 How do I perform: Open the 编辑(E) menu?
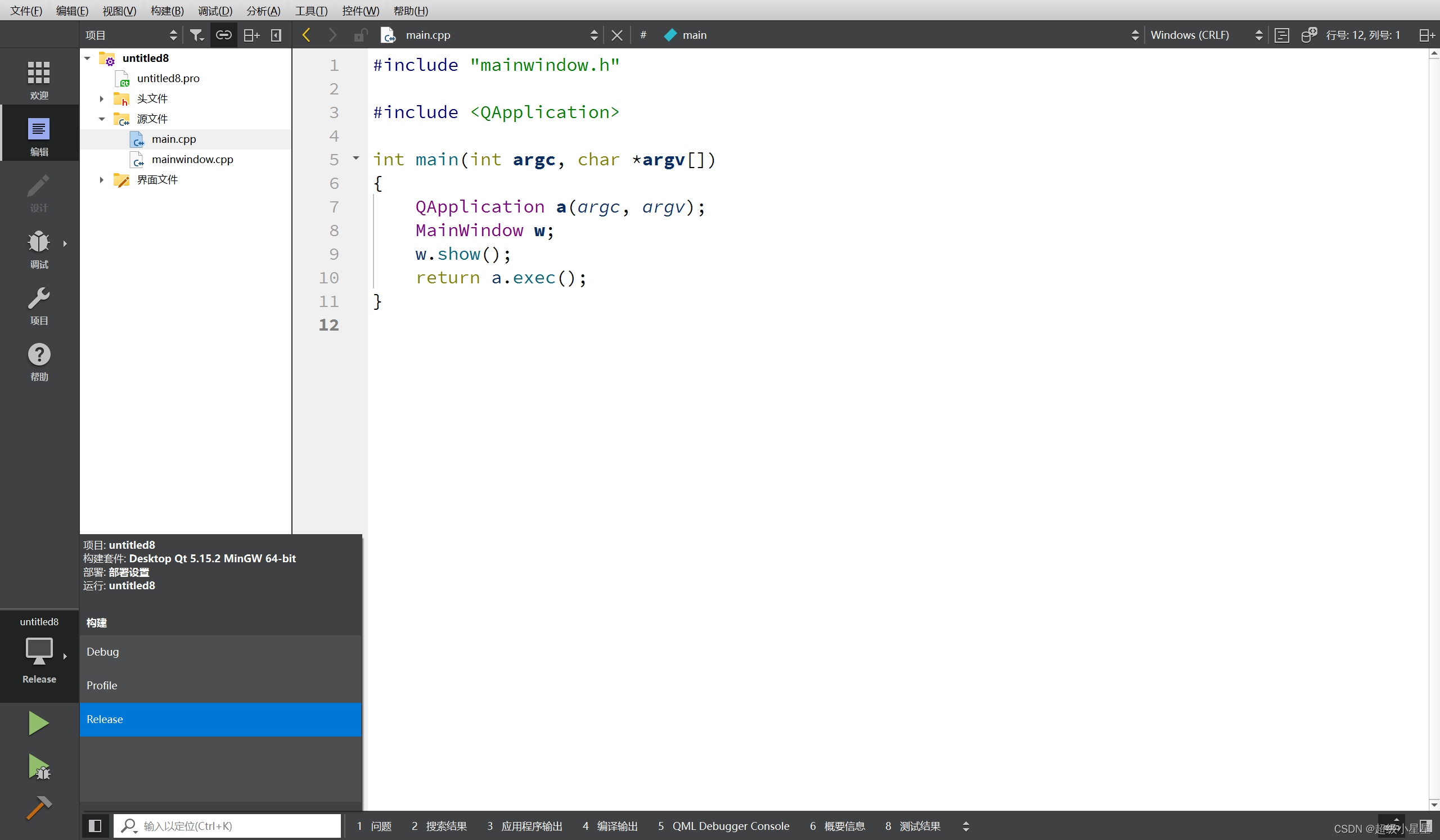pyautogui.click(x=72, y=11)
